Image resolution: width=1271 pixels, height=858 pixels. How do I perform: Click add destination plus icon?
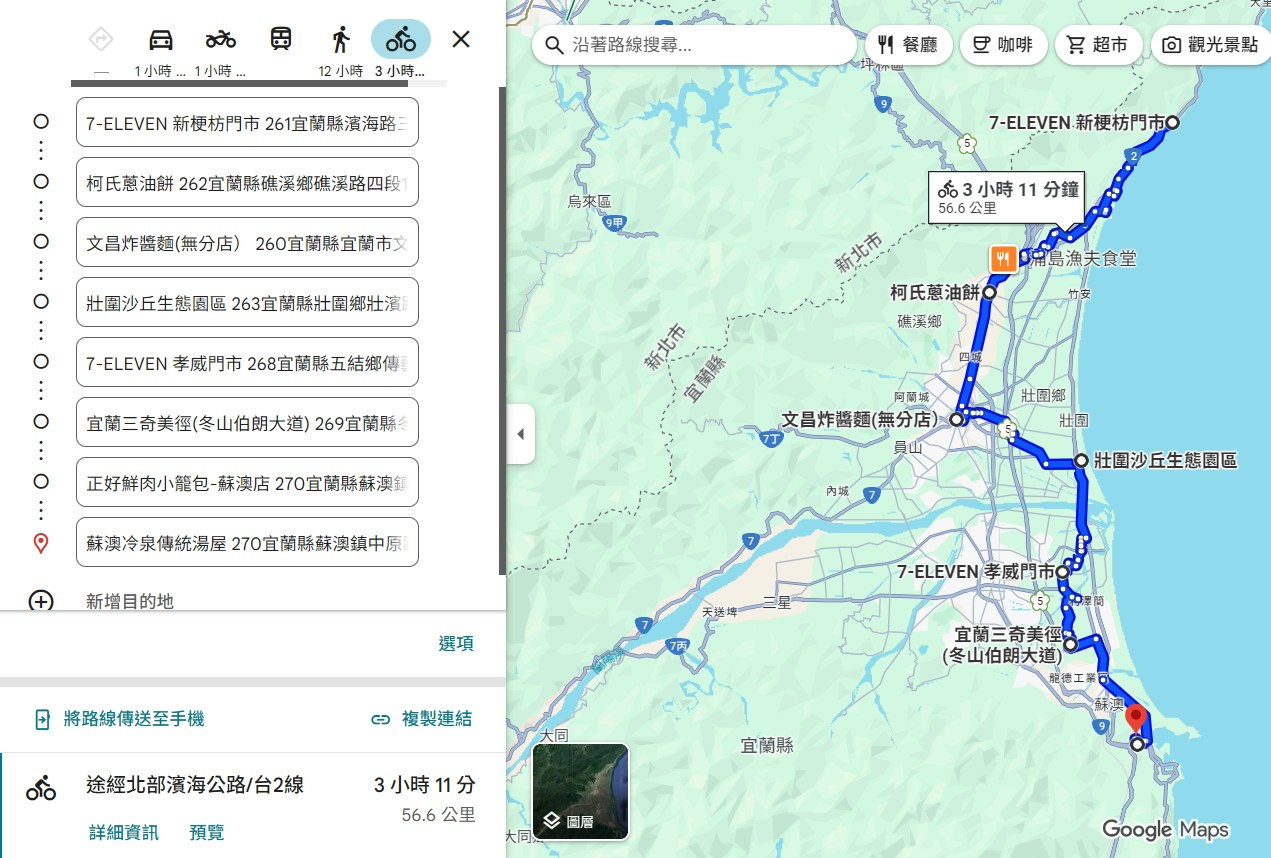coord(41,601)
